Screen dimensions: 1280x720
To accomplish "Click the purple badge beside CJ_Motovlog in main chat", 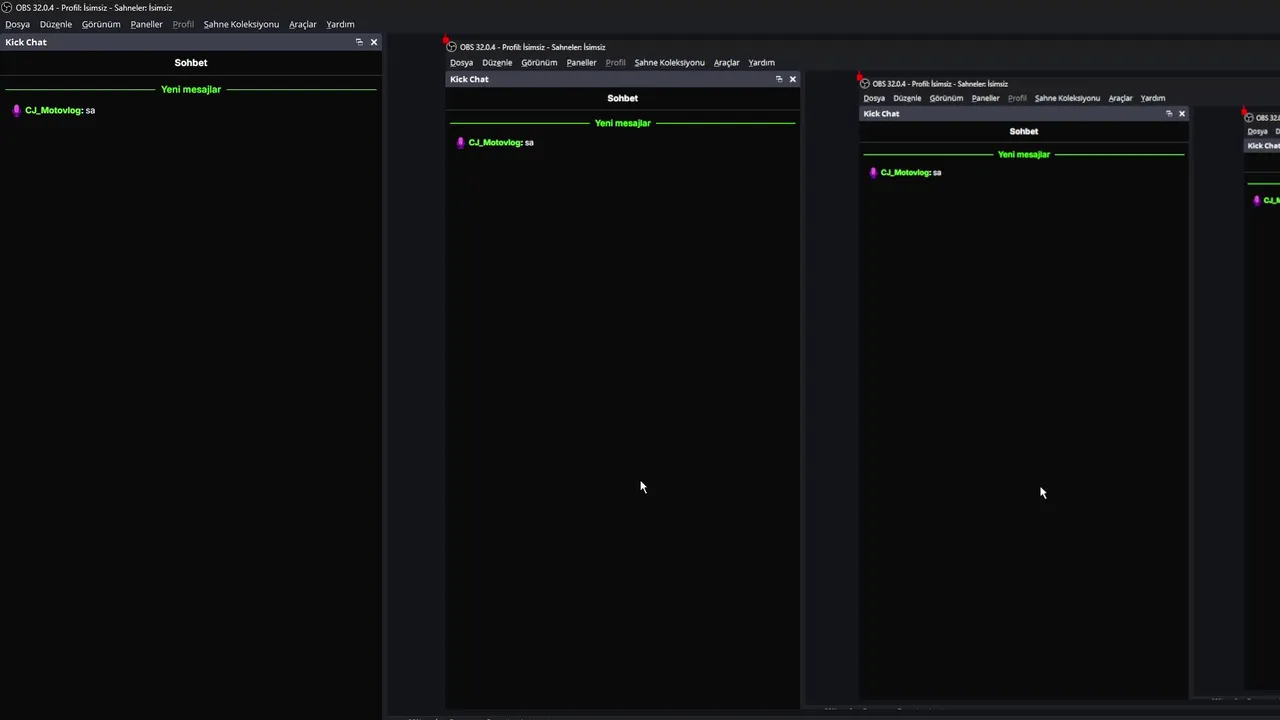I will pos(16,110).
